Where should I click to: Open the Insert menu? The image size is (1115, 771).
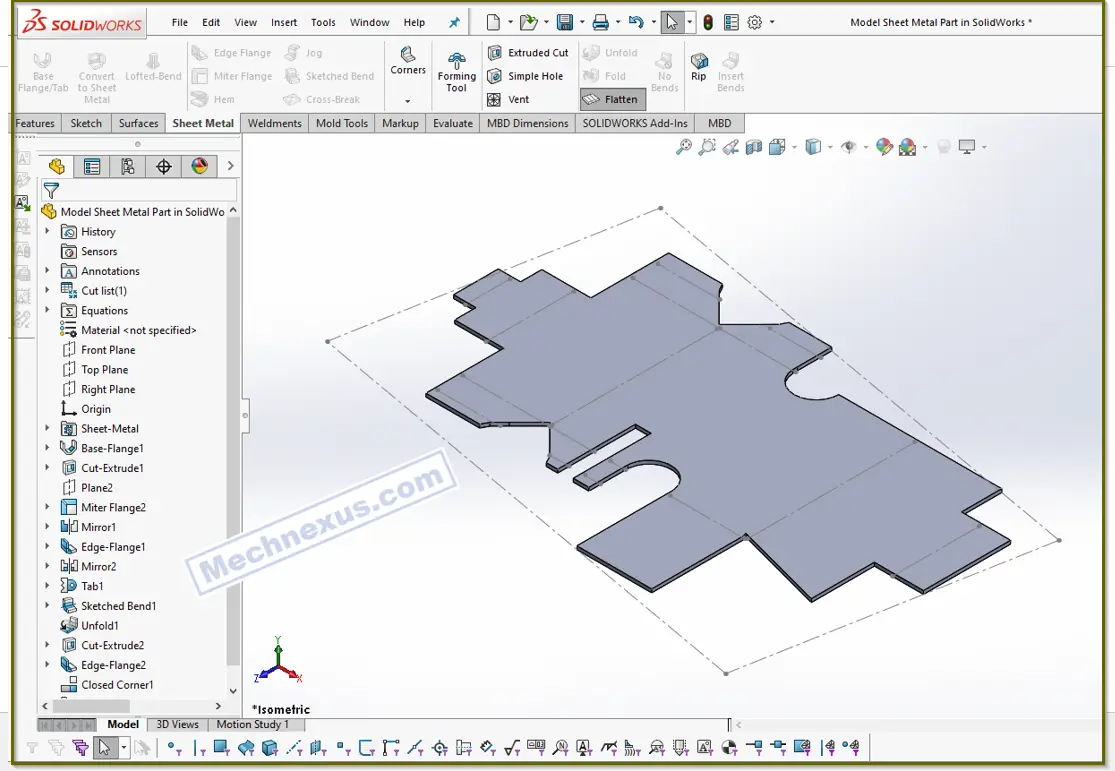coord(284,22)
